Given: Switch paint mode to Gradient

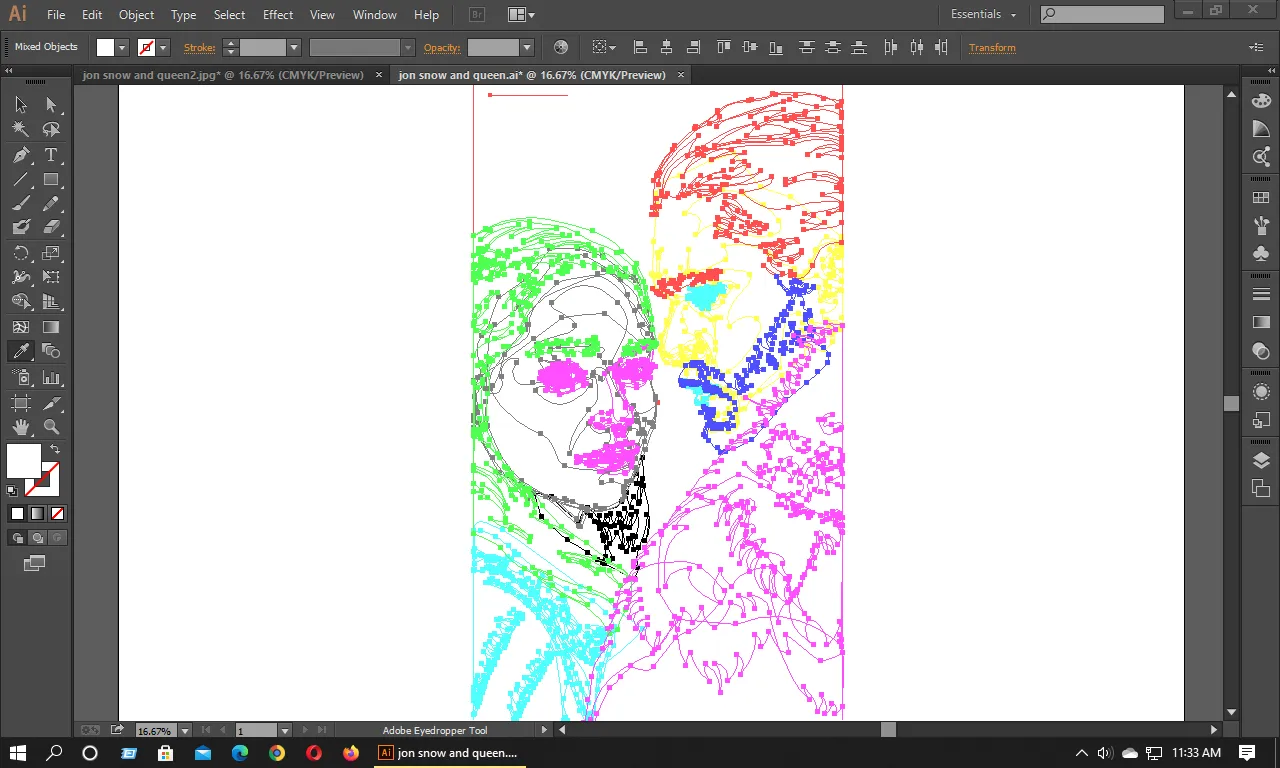Looking at the screenshot, I should (37, 514).
